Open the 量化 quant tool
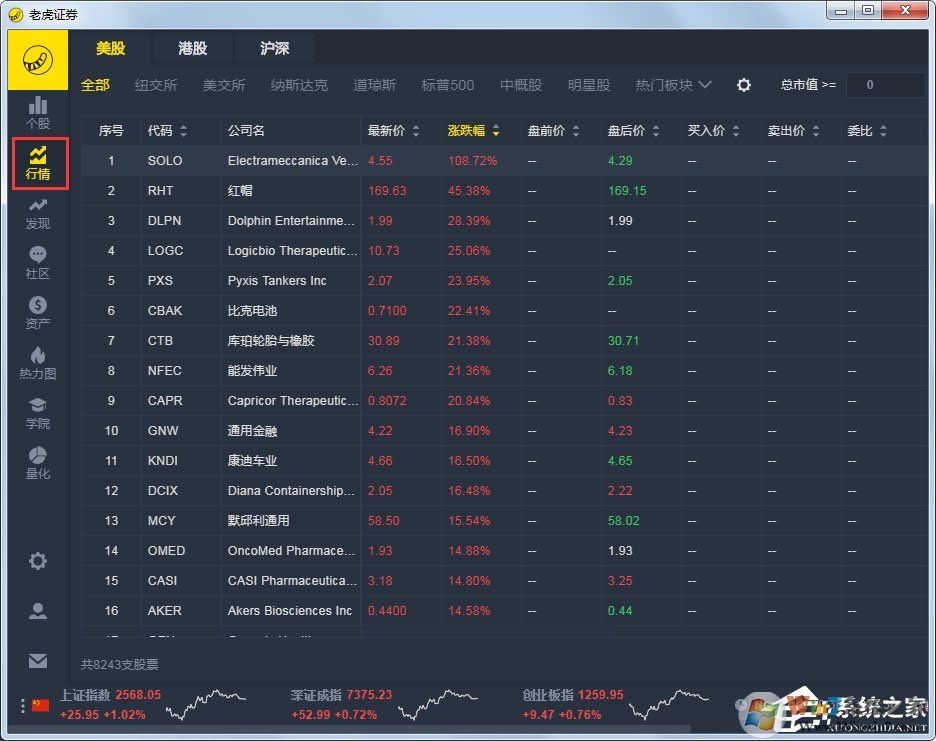The image size is (936, 741). (38, 463)
